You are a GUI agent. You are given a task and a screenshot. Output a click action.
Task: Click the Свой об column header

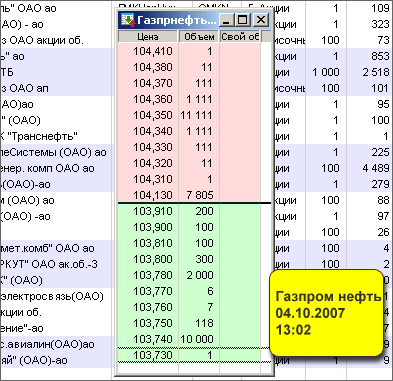coord(240,36)
